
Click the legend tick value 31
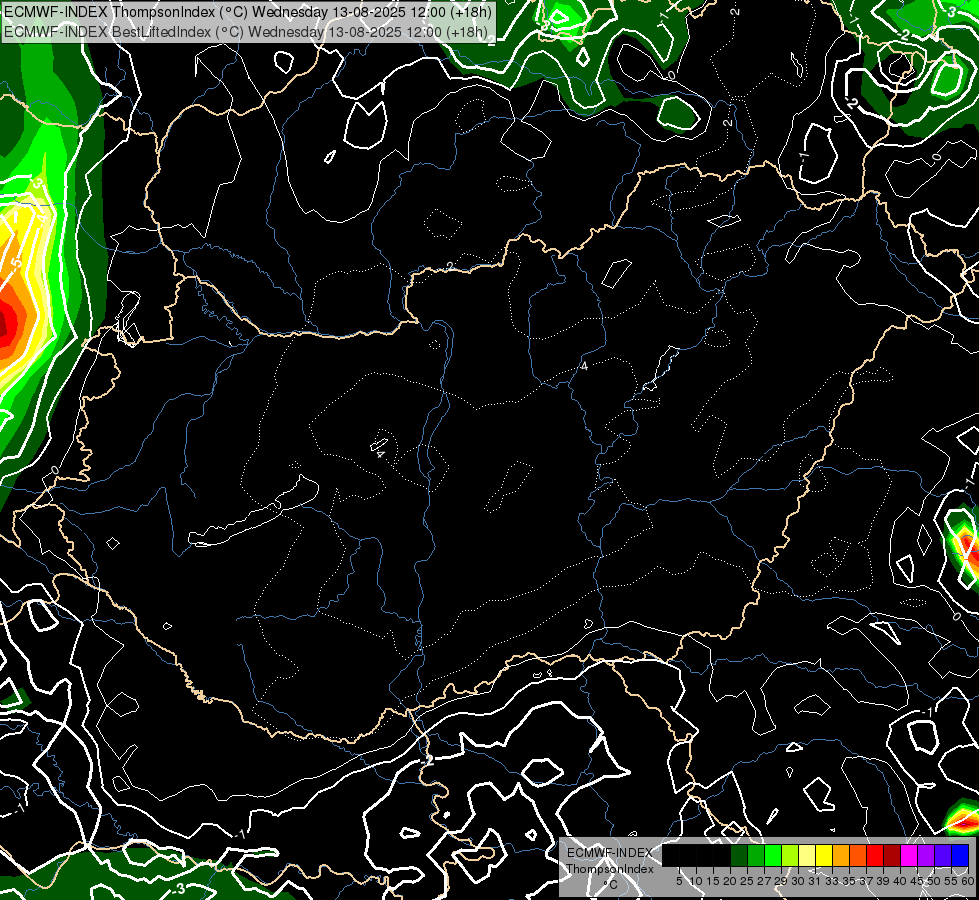[815, 881]
